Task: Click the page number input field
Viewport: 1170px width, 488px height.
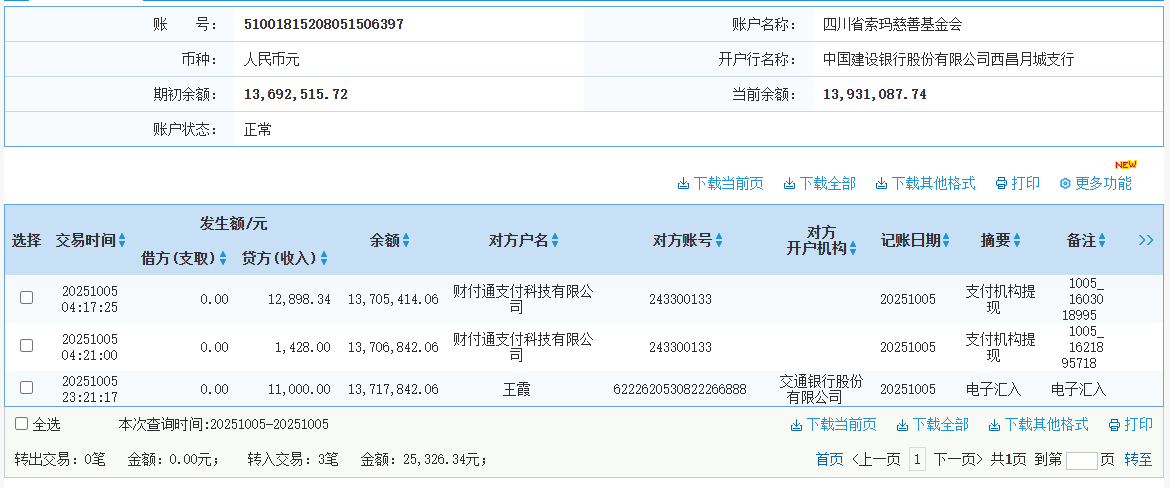Action: tap(1081, 460)
